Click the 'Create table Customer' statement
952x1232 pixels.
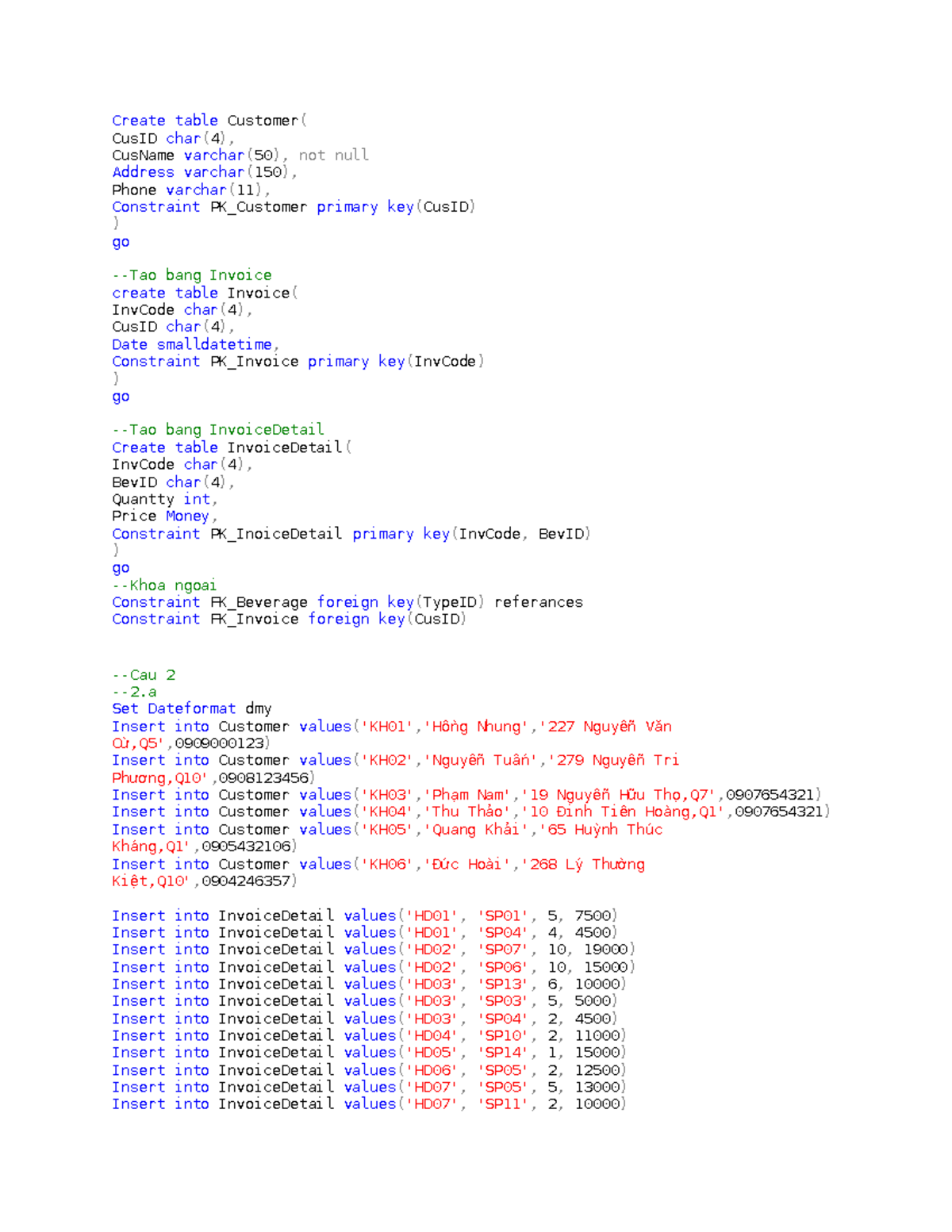pyautogui.click(x=209, y=120)
